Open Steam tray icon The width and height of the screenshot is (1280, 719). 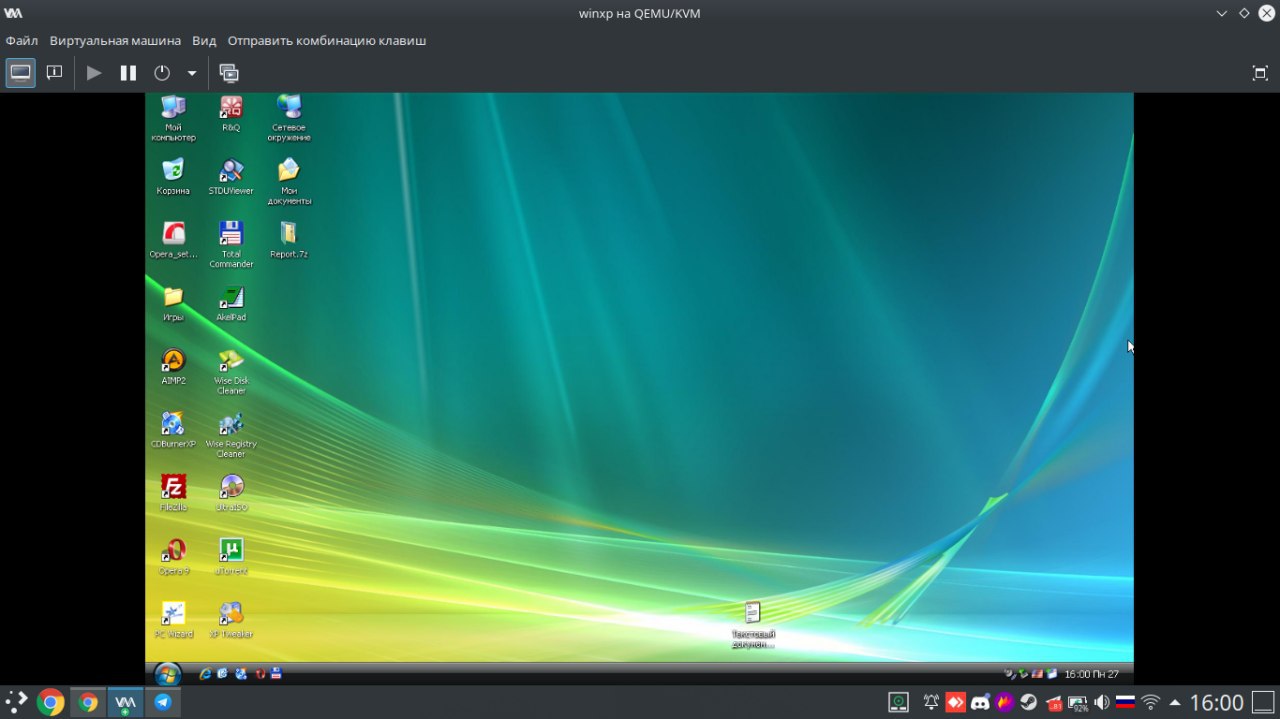point(1029,703)
